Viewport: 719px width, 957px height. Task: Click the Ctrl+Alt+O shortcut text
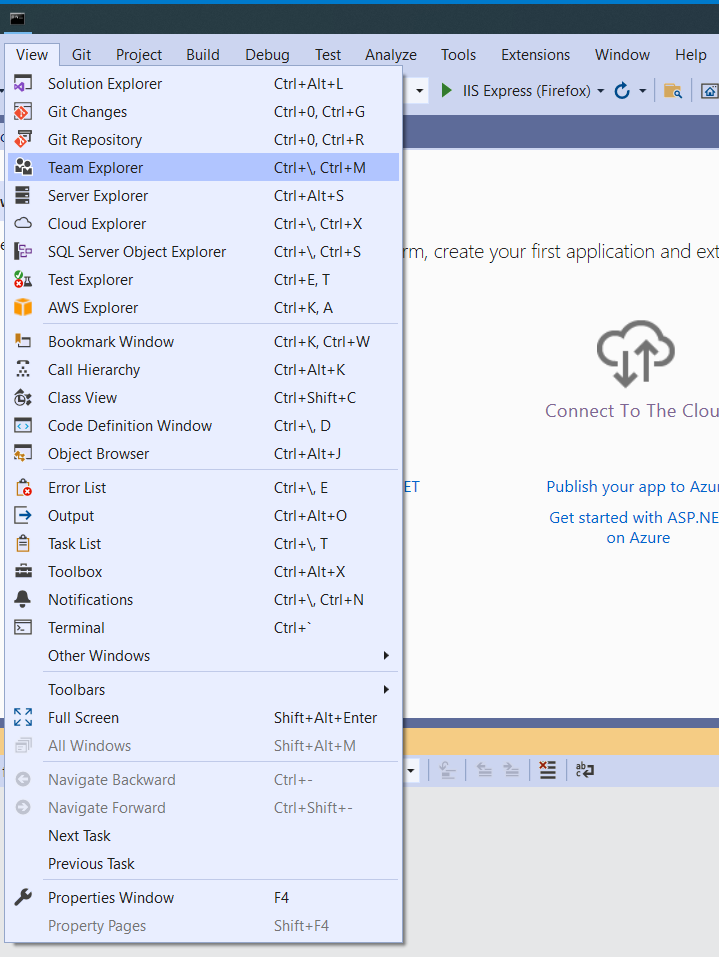click(x=310, y=516)
